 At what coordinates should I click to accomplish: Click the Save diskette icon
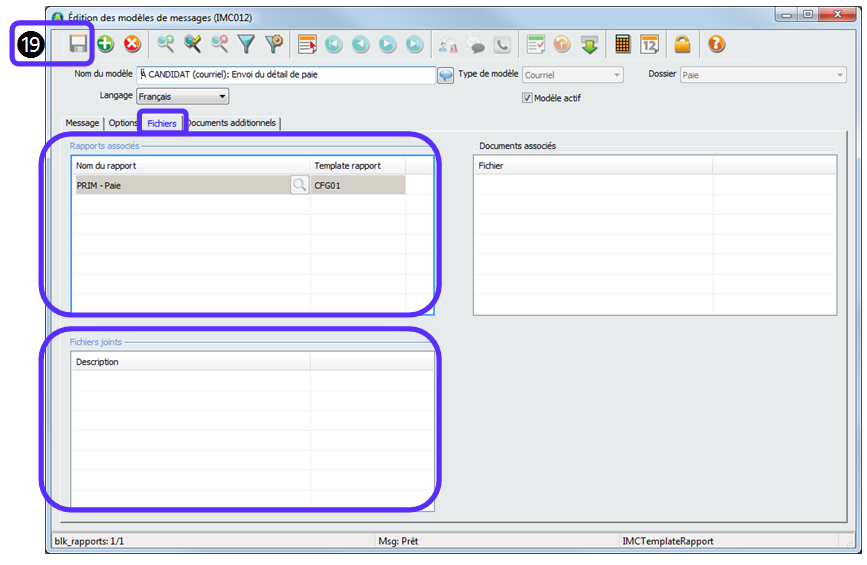[x=77, y=44]
